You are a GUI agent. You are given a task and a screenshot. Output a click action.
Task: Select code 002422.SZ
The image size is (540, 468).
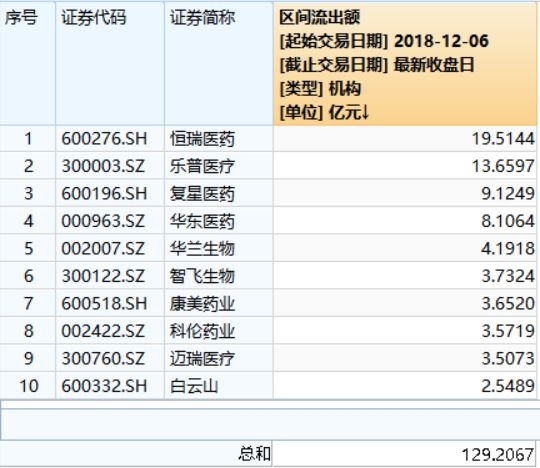pyautogui.click(x=103, y=332)
